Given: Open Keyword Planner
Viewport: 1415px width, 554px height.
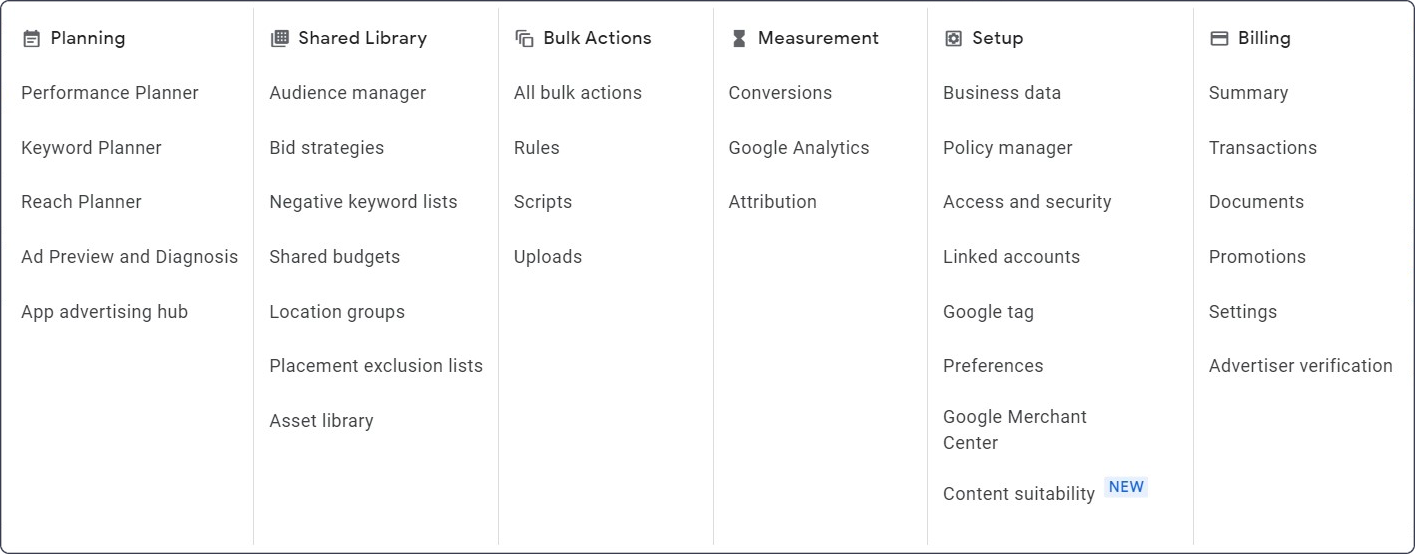Looking at the screenshot, I should pos(91,148).
